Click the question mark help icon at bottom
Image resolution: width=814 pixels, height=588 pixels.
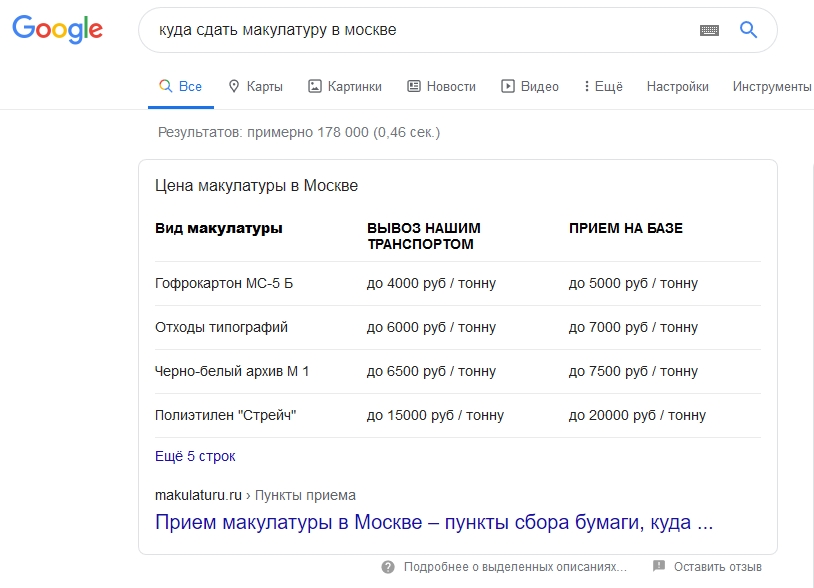point(388,565)
